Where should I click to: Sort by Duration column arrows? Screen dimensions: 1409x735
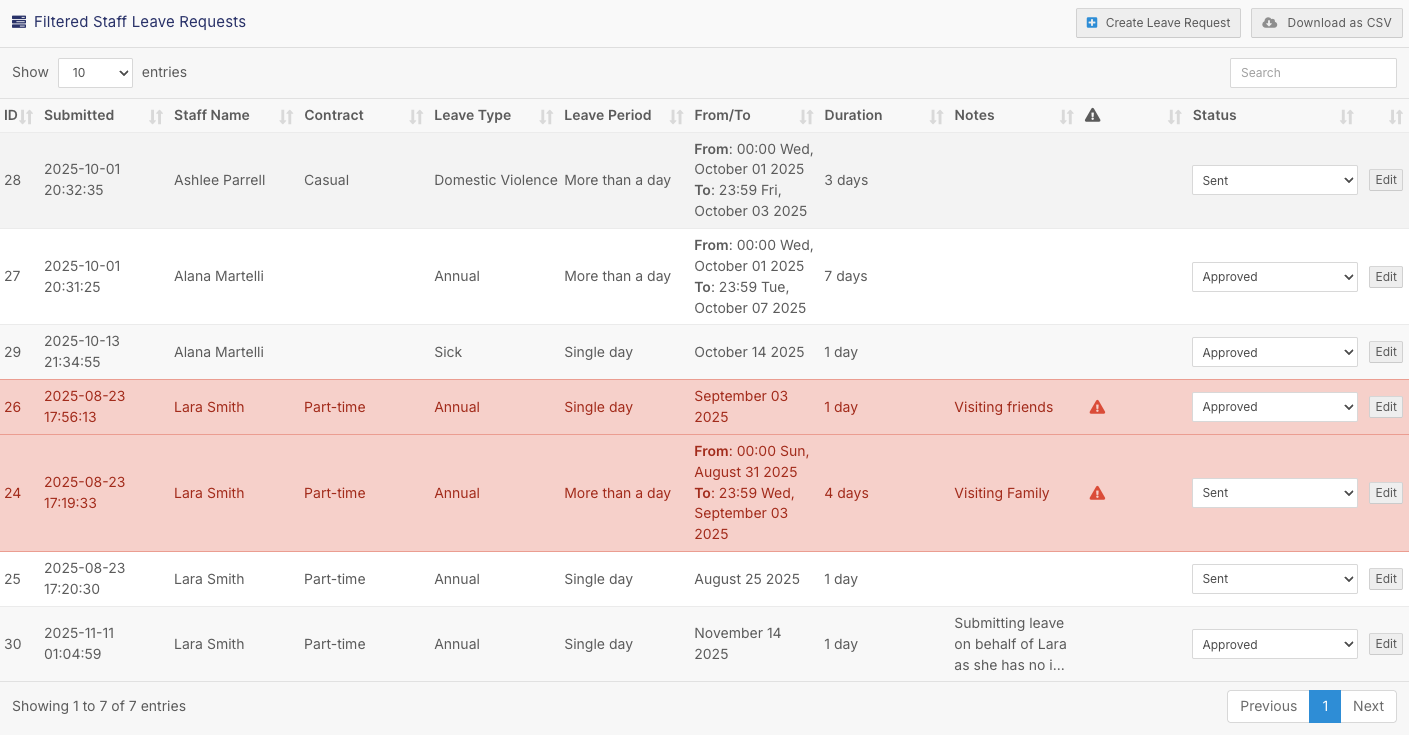pyautogui.click(x=936, y=117)
